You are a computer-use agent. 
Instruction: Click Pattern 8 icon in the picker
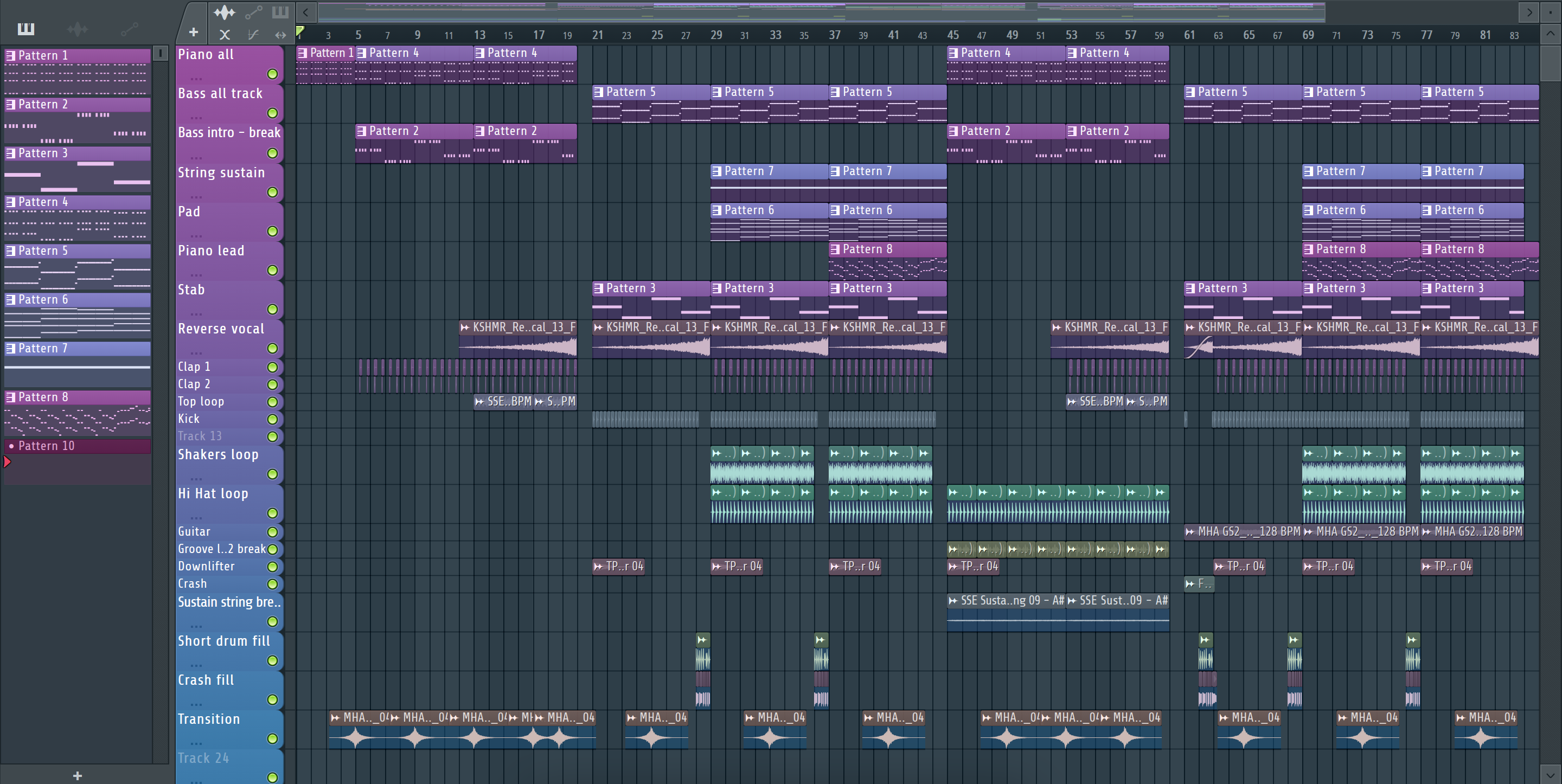click(10, 397)
